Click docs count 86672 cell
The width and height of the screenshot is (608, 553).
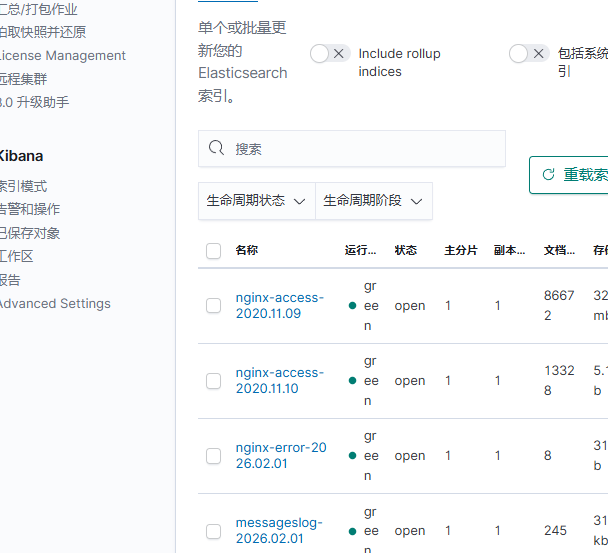point(559,306)
